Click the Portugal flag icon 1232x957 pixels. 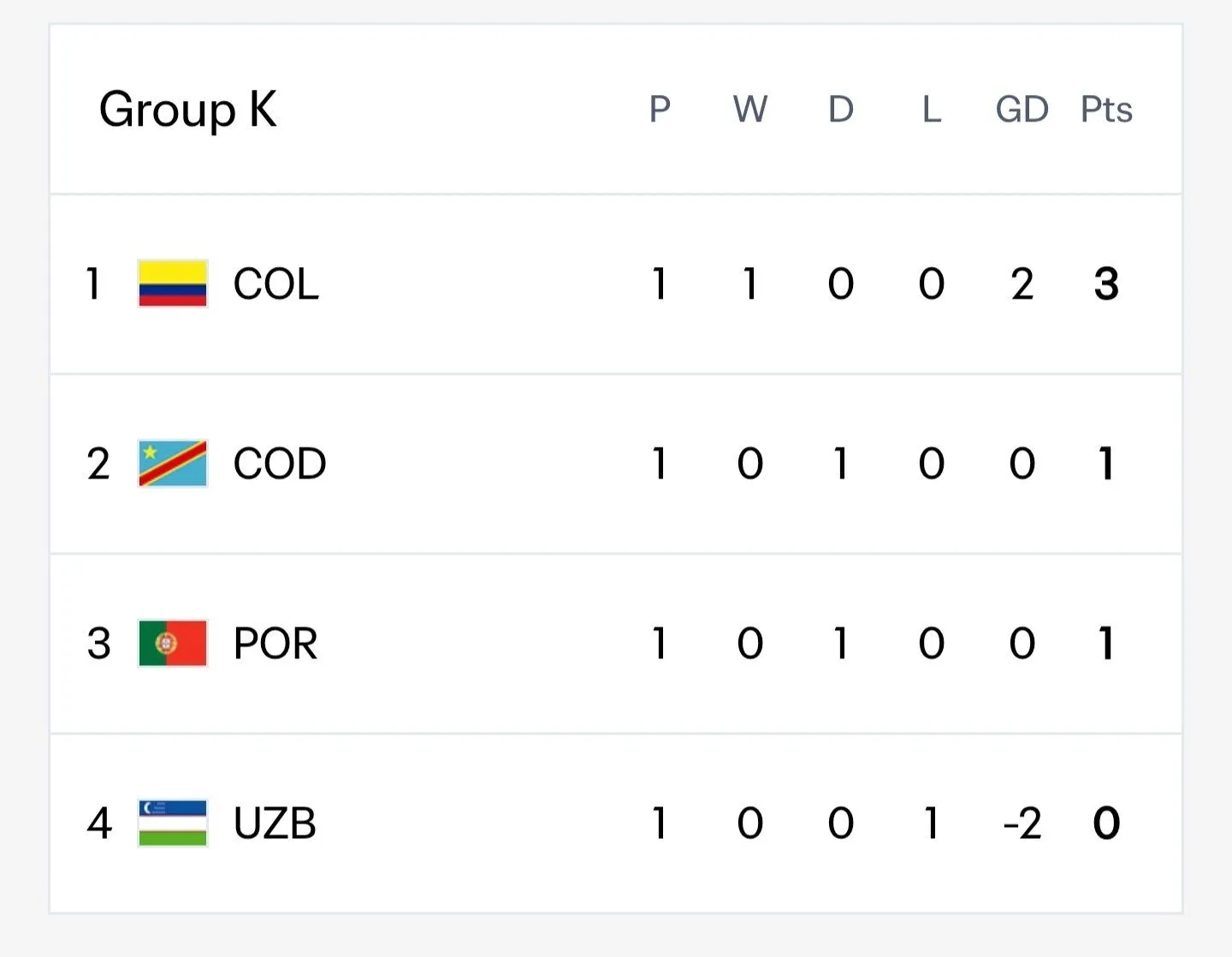pyautogui.click(x=173, y=643)
